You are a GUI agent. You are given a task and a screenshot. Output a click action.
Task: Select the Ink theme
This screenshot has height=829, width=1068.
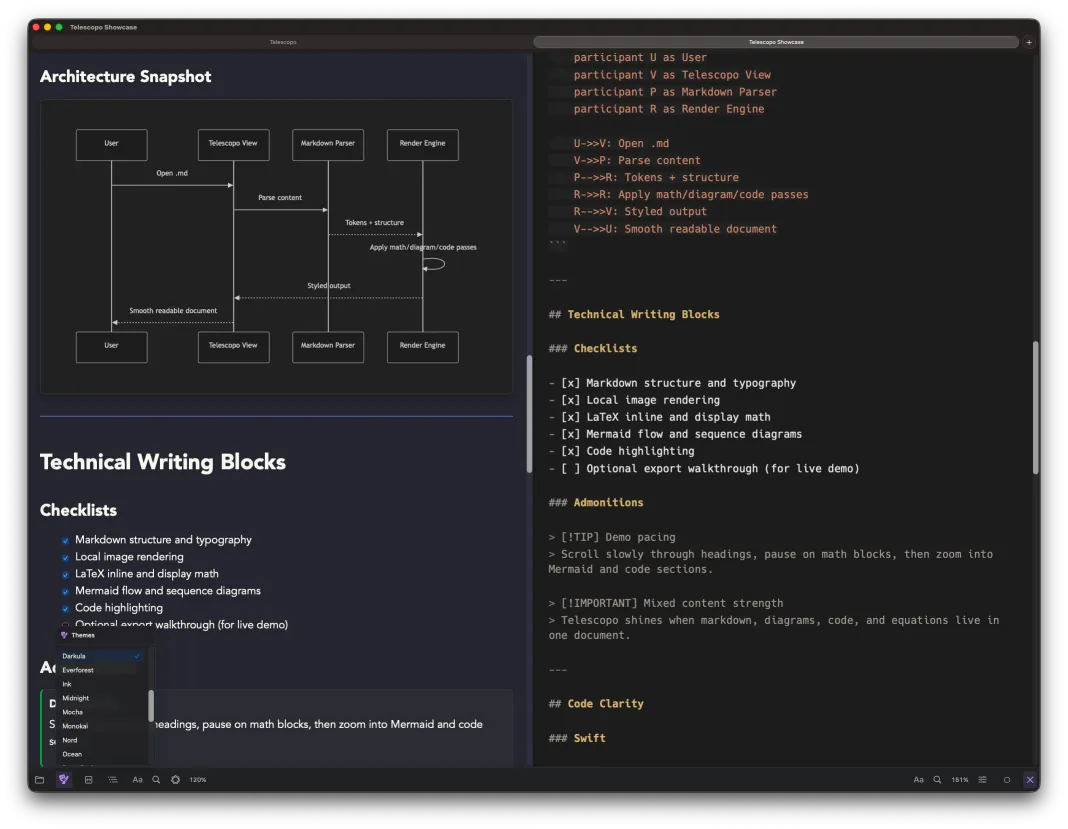click(101, 684)
